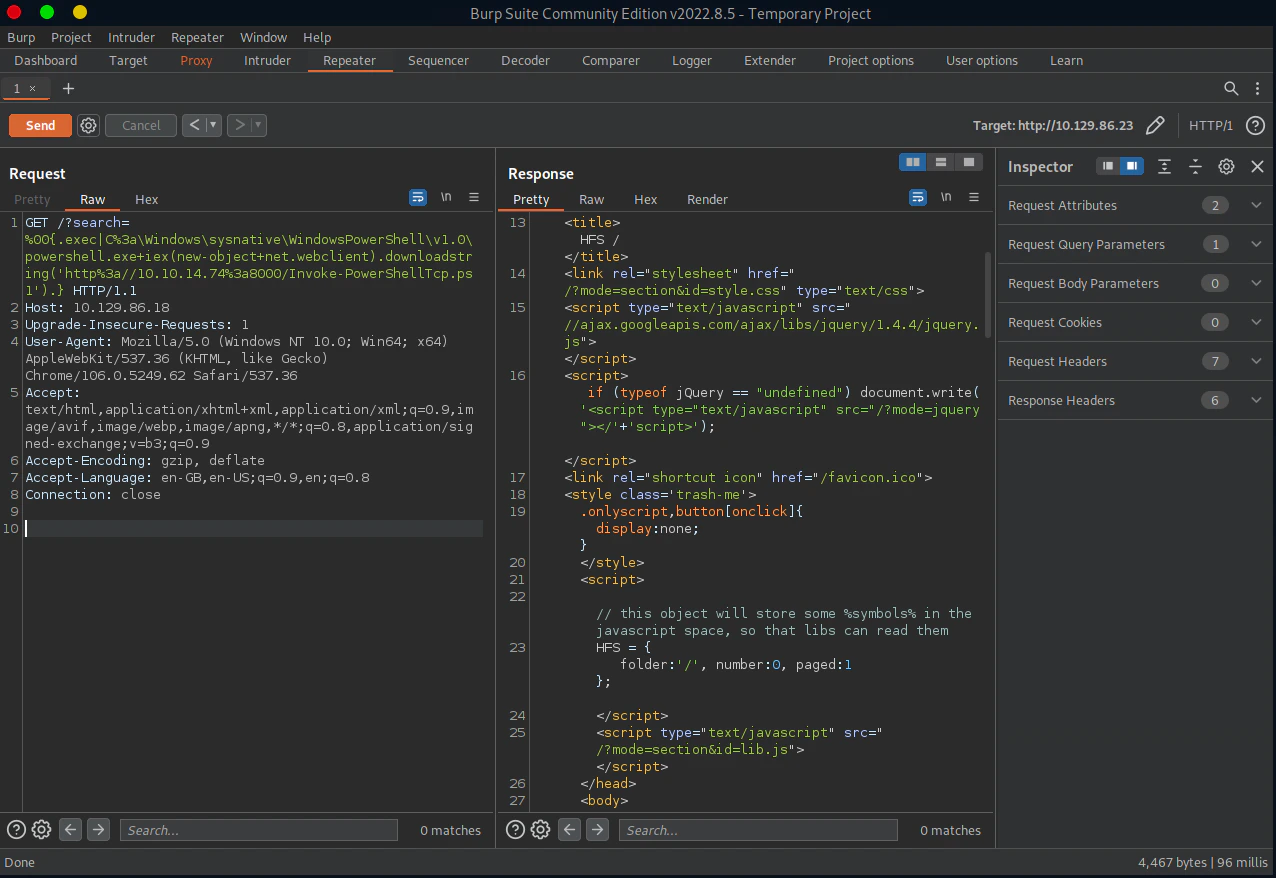Expand all Inspector sections
This screenshot has height=878, width=1276.
click(x=1165, y=167)
